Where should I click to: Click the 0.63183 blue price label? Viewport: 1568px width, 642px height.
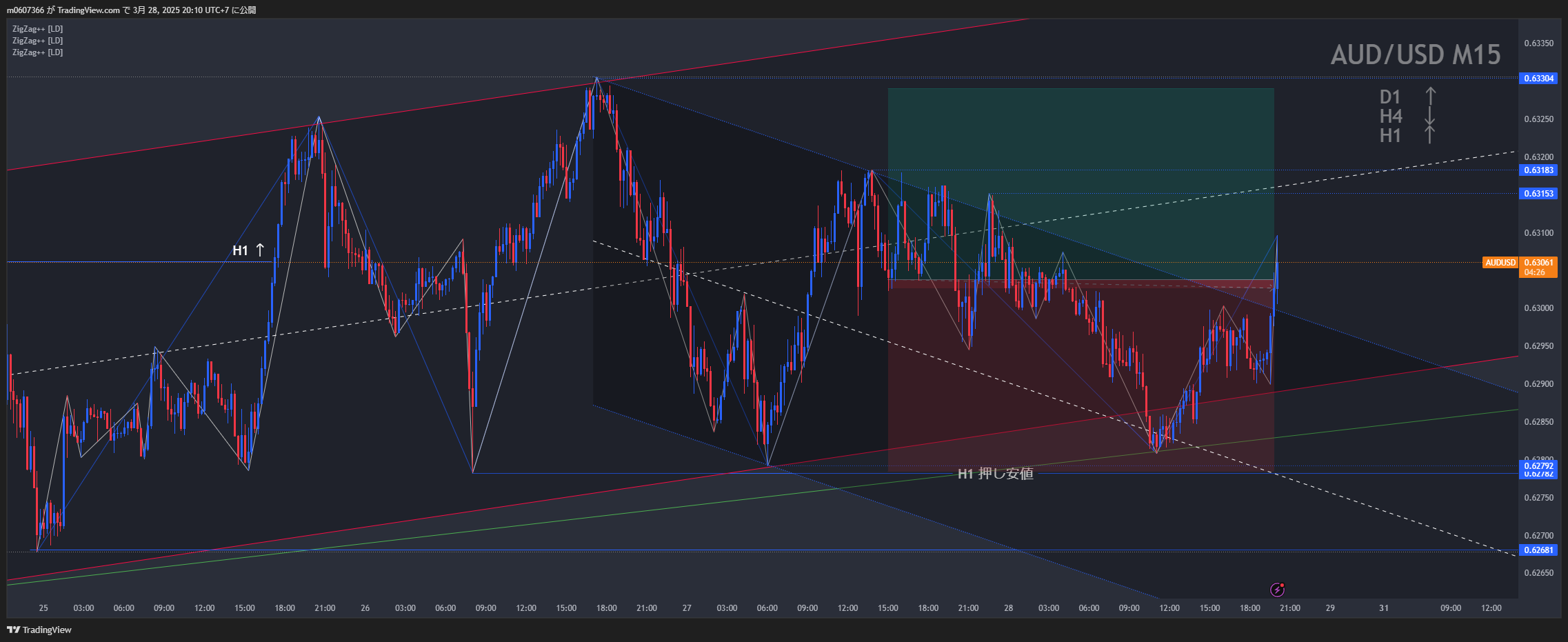[1538, 170]
